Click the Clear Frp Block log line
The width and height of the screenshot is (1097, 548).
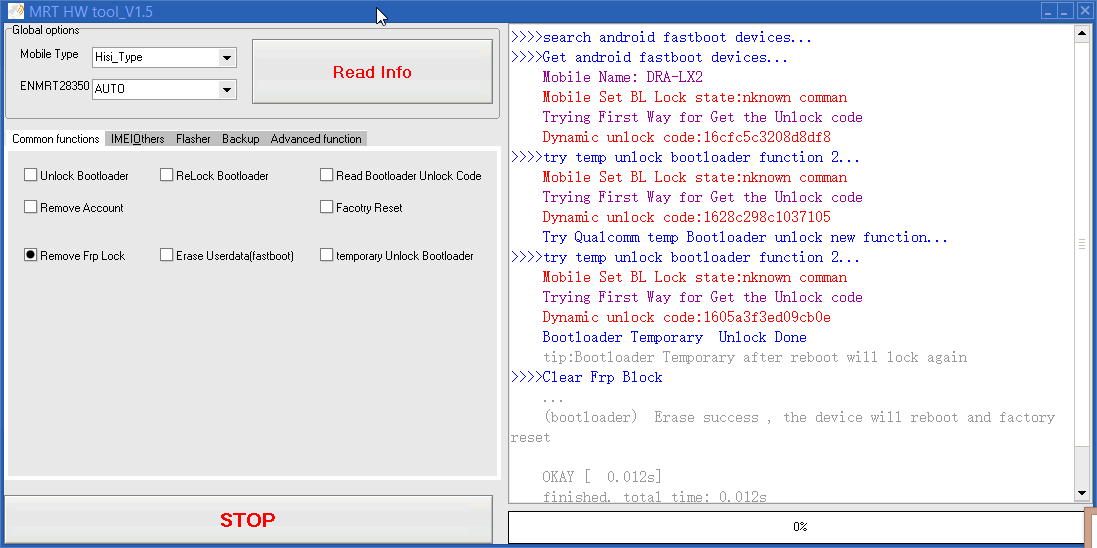point(586,377)
